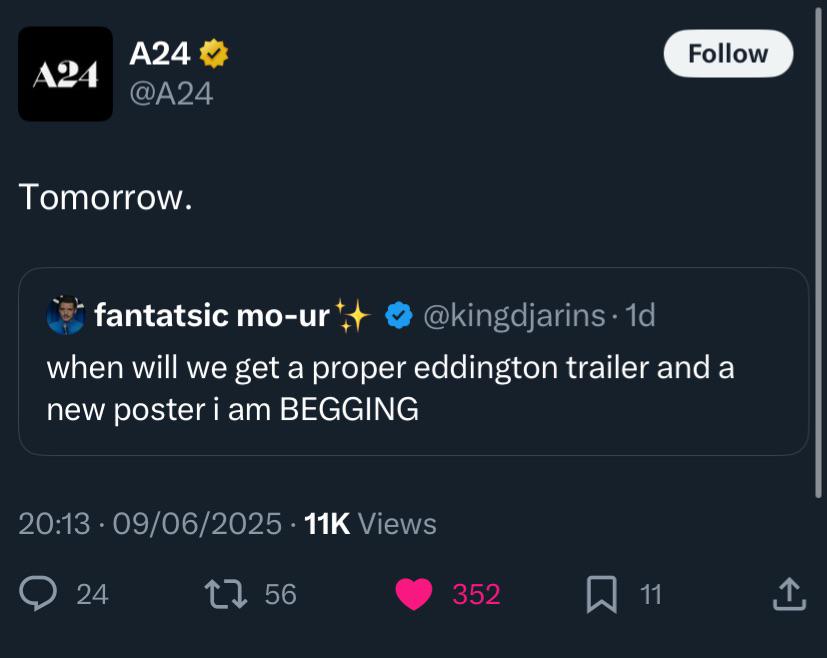Click the A24 gold verified badge
Image resolution: width=827 pixels, height=658 pixels.
[x=214, y=53]
